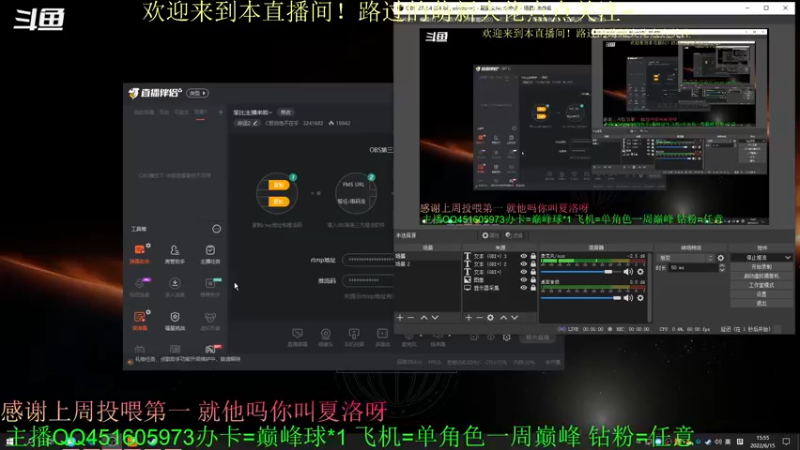Select the active red-underlined scene tab
800x450 pixels.
201,112
